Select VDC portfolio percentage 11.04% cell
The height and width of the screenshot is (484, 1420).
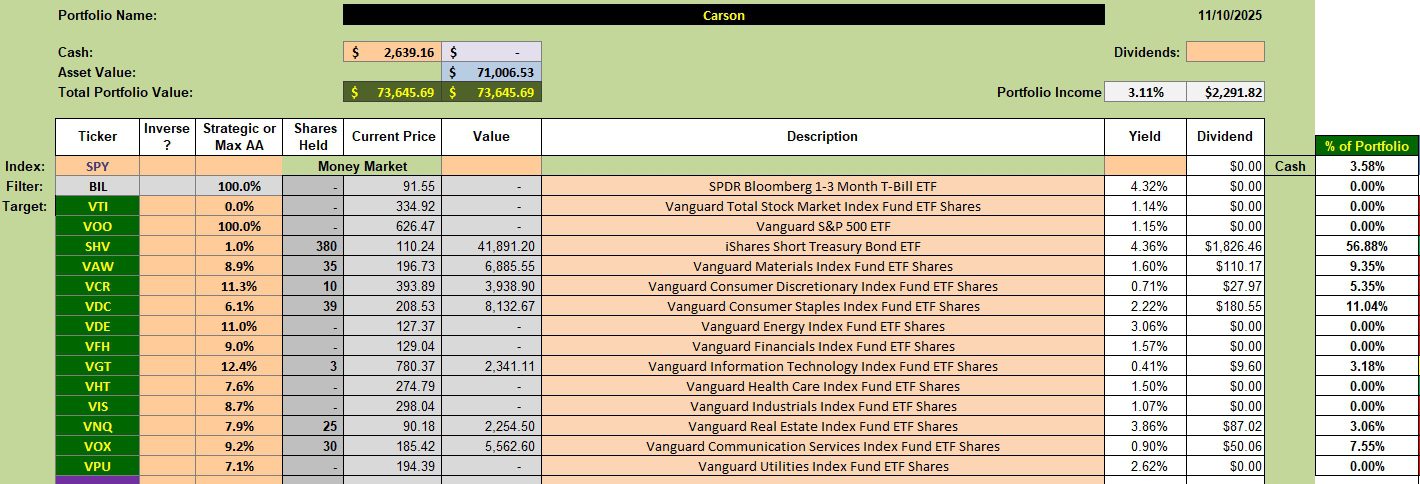pos(1366,306)
